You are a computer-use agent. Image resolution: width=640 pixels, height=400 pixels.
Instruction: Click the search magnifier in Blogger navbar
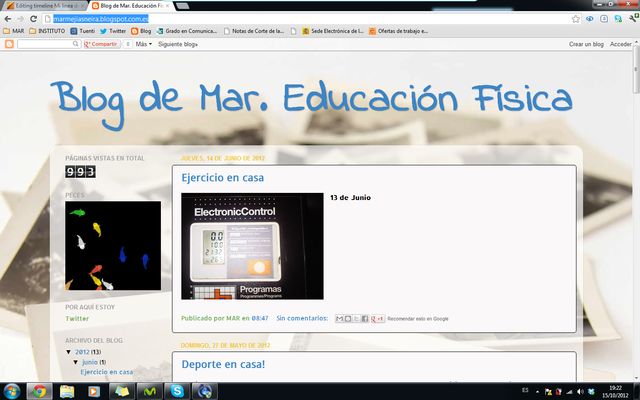(76, 44)
